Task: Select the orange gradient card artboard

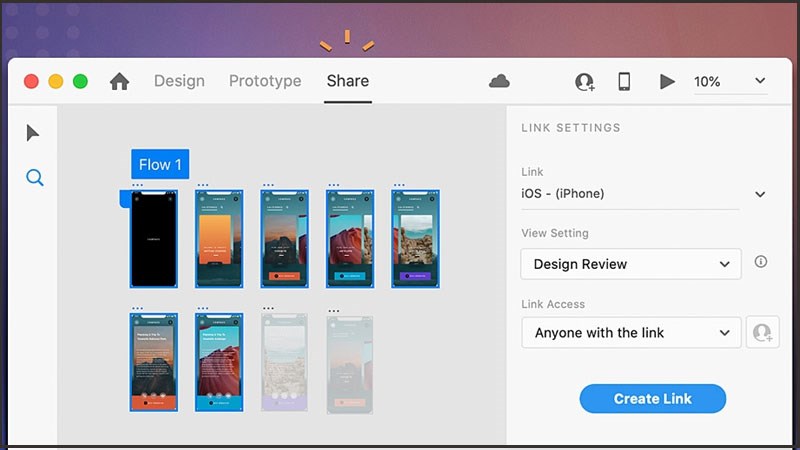Action: coord(219,239)
